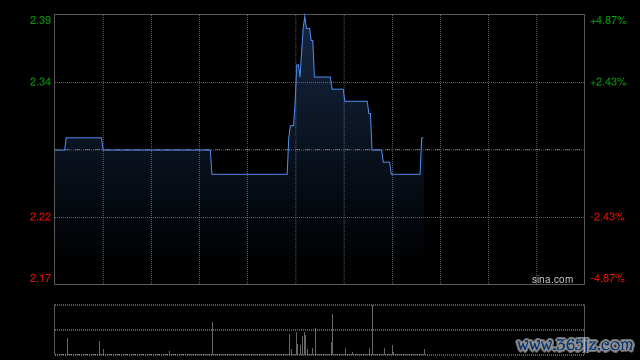Click the early plateau above the baseline
The width and height of the screenshot is (640, 360).
(84, 138)
